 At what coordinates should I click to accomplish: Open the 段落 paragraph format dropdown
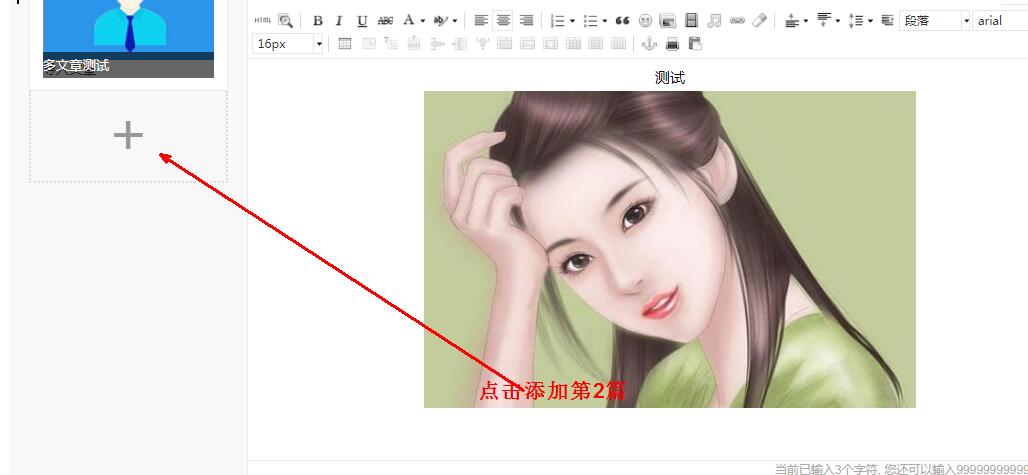click(x=934, y=20)
